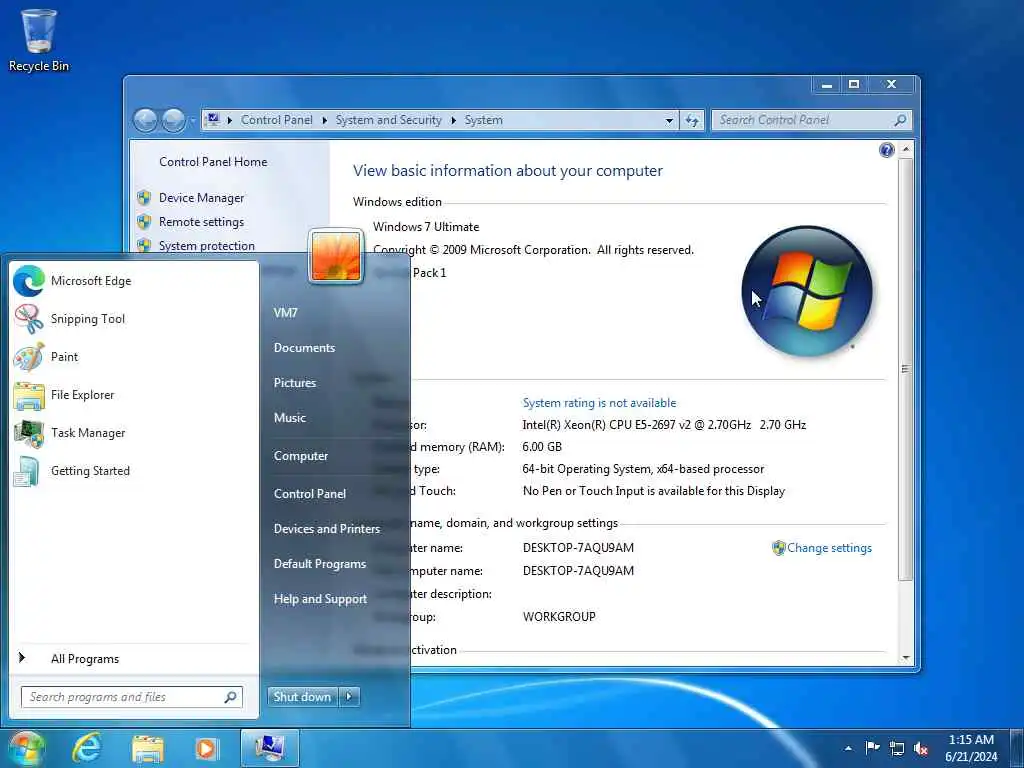
Task: Click System rating is not available link
Action: click(600, 403)
